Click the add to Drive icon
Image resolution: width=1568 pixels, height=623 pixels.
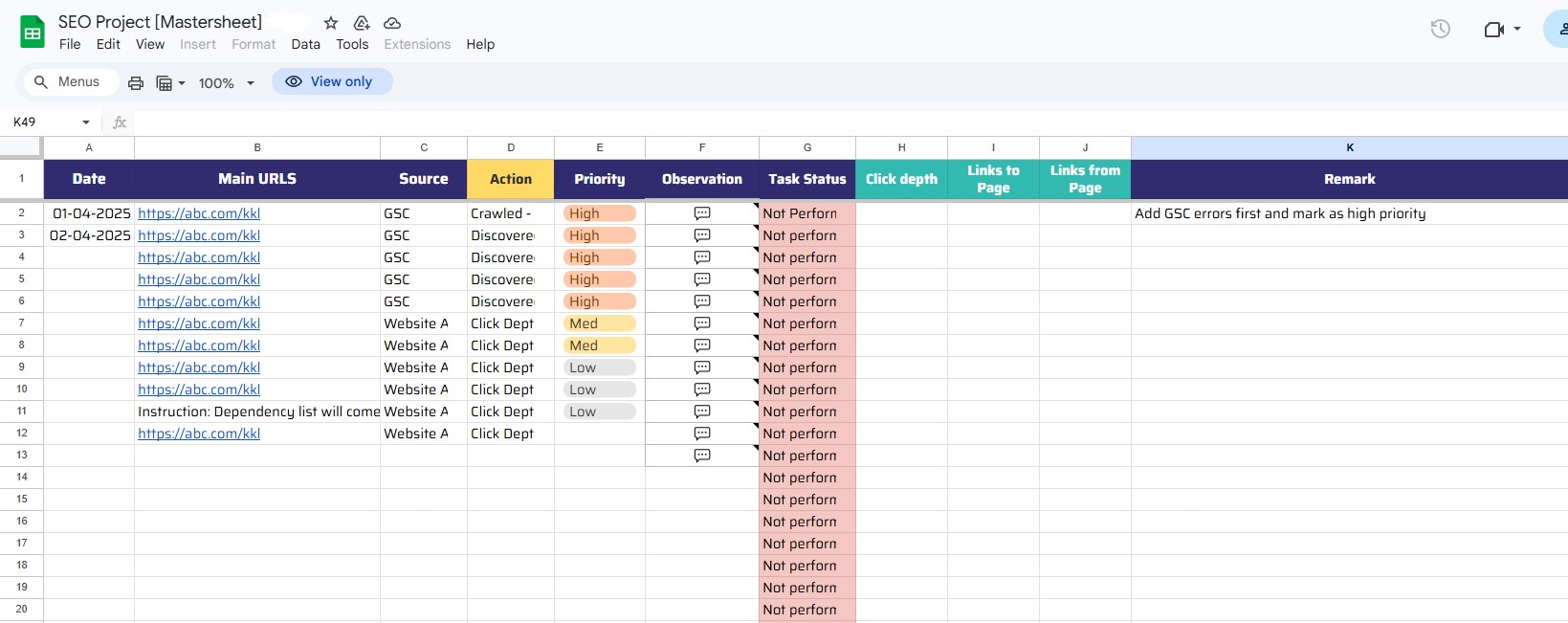[362, 23]
